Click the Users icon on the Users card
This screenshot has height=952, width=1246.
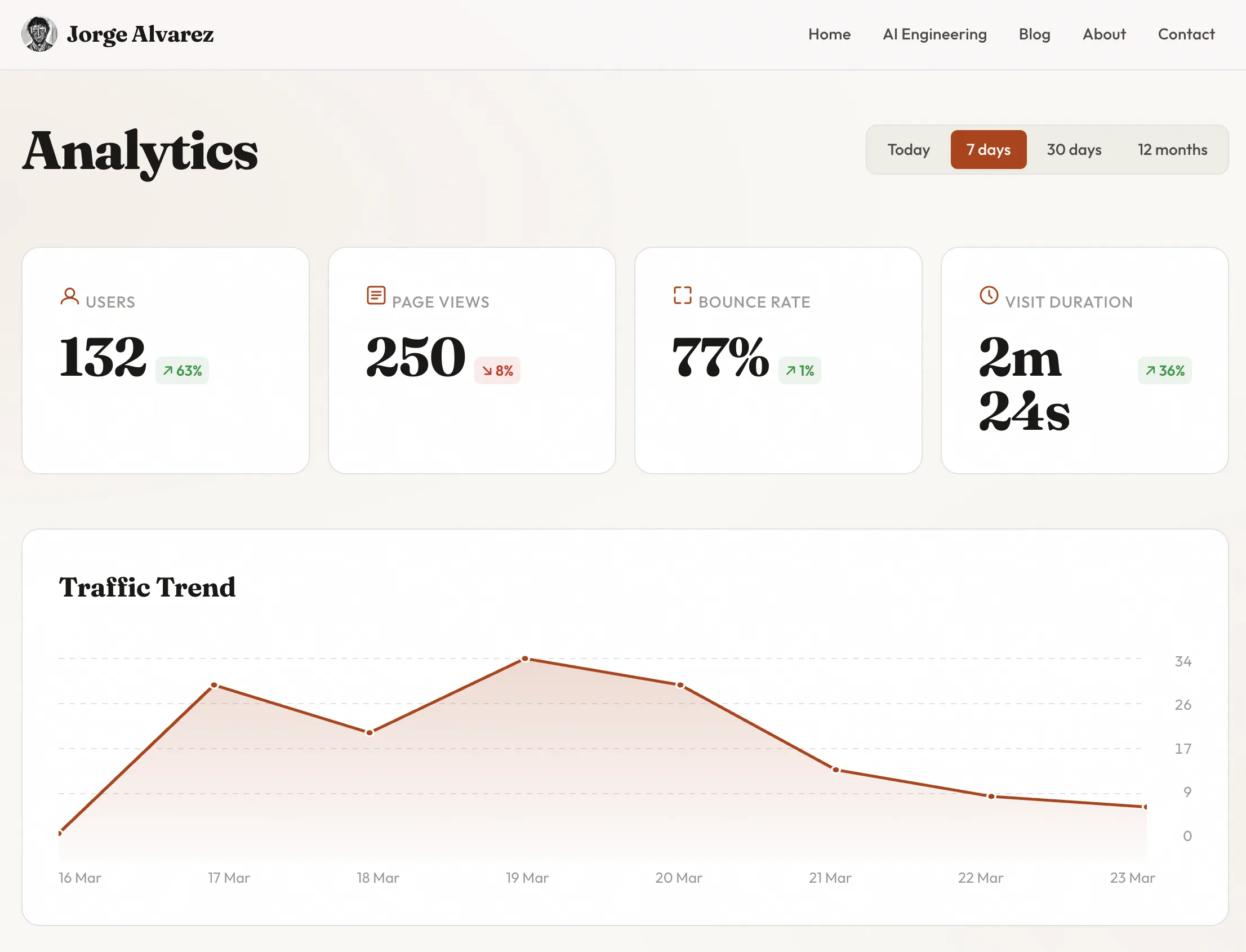click(x=70, y=297)
